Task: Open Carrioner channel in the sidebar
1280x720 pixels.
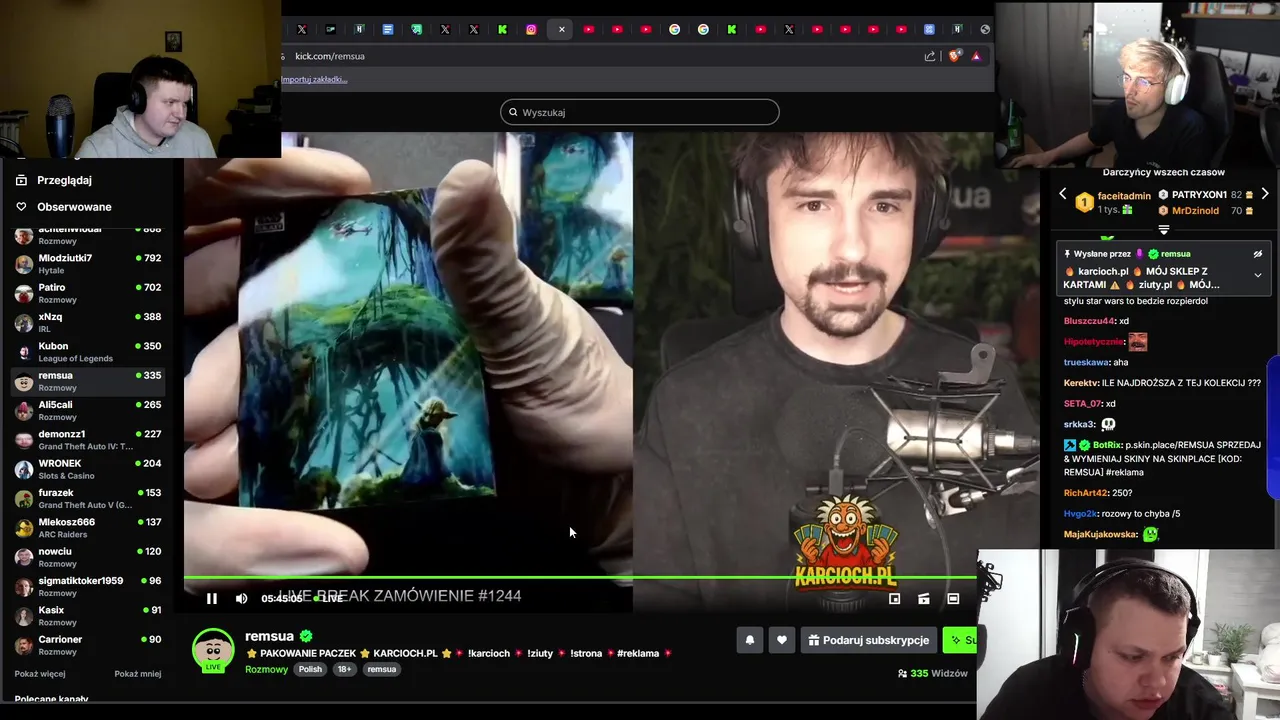Action: [x=88, y=645]
